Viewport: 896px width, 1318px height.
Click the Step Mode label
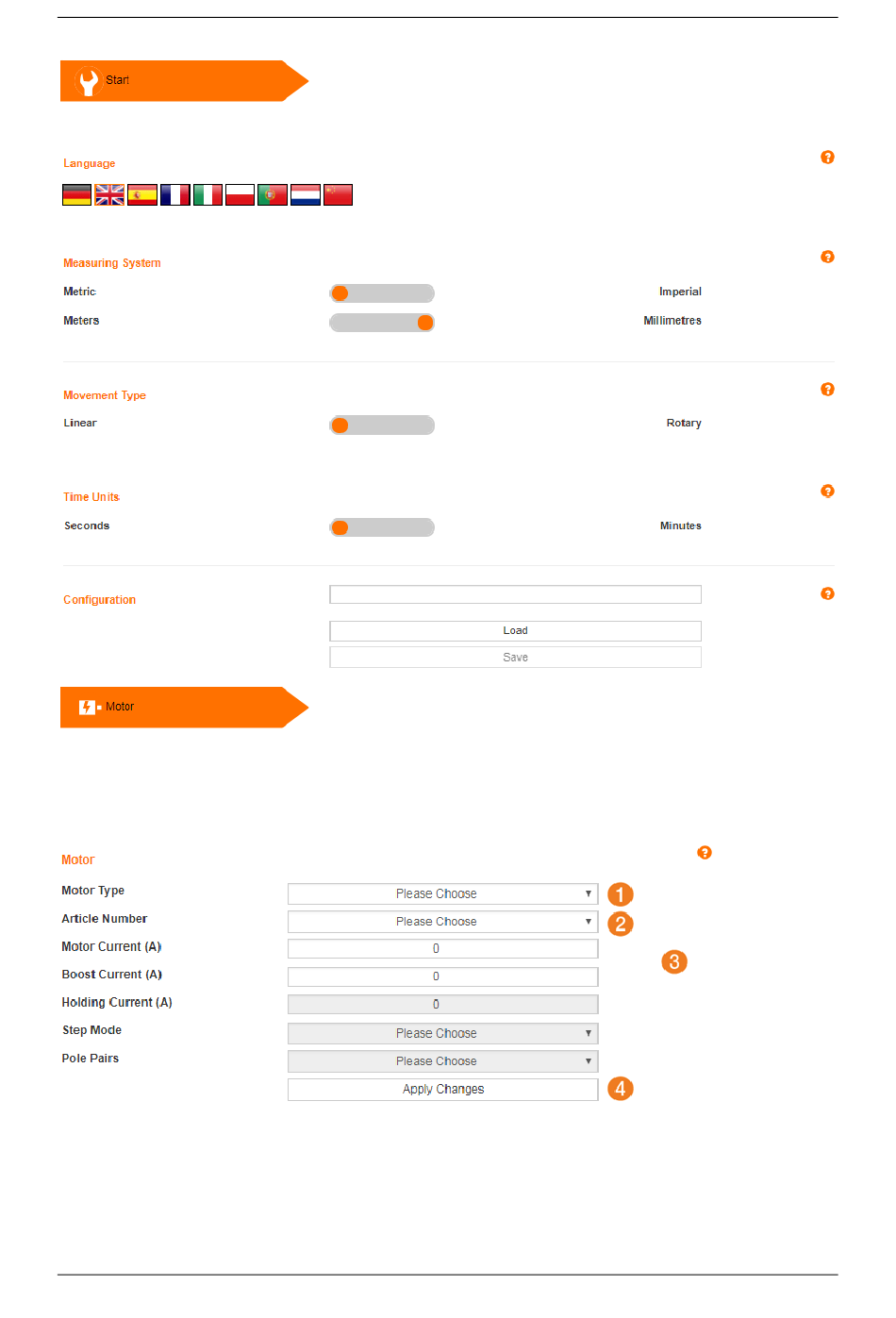tap(91, 1030)
